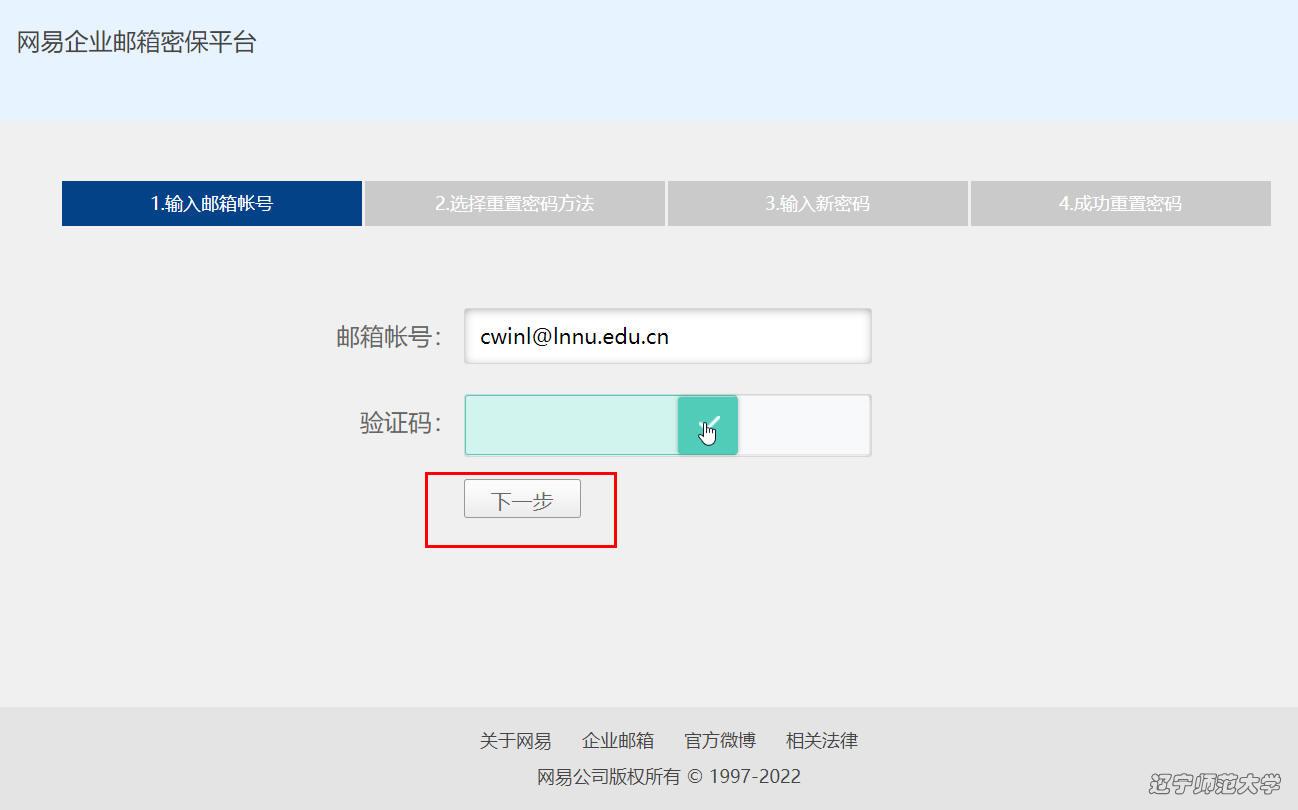Open the 官方微博 footer link
The width and height of the screenshot is (1298, 810).
click(x=720, y=741)
